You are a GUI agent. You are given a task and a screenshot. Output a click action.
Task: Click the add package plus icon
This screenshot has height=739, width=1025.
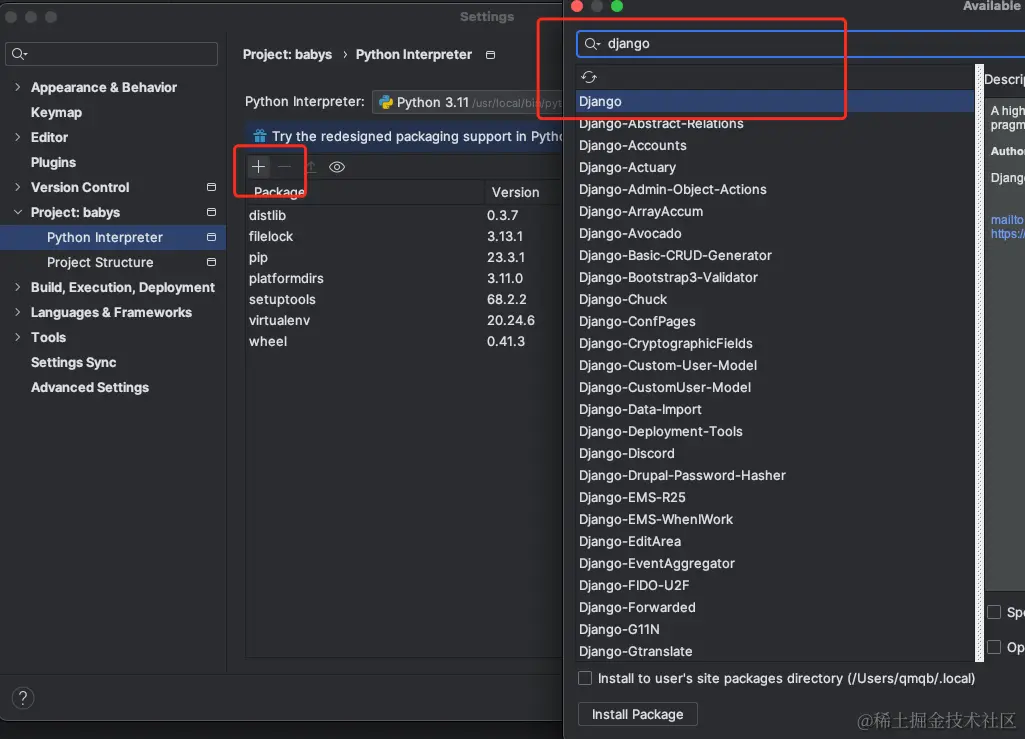coord(258,167)
